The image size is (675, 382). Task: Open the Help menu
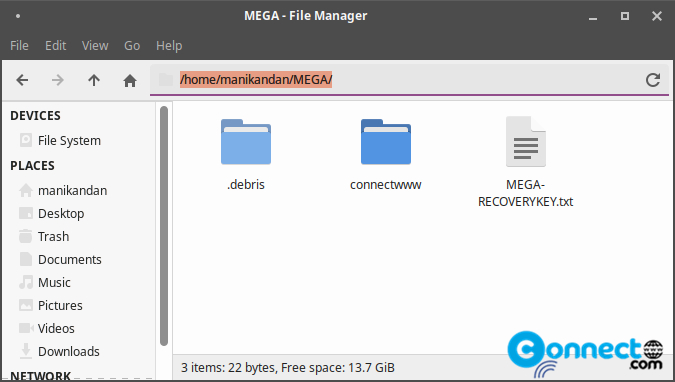point(169,46)
